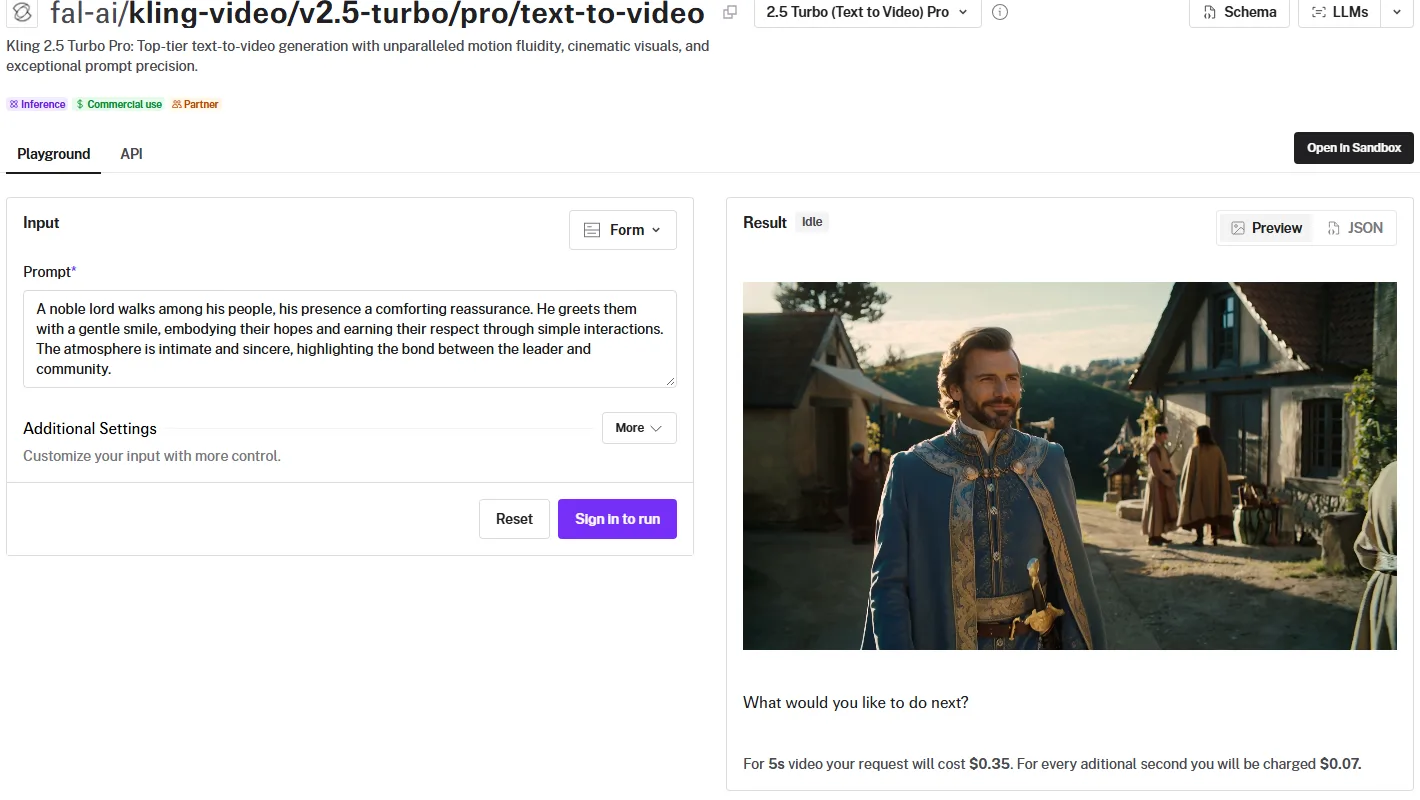The width and height of the screenshot is (1420, 800).
Task: Click into the Prompt text field
Action: pyautogui.click(x=350, y=339)
